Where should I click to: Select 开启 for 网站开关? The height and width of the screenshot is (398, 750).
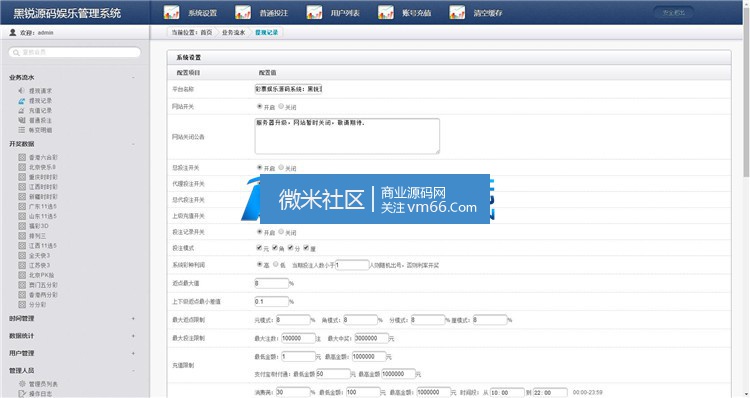tap(259, 106)
